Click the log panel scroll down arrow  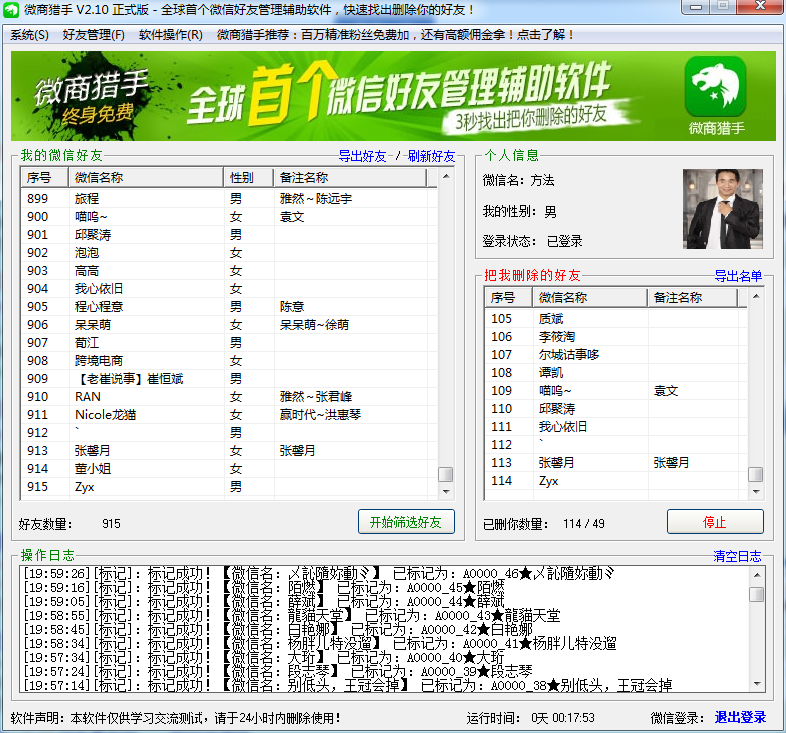[757, 684]
